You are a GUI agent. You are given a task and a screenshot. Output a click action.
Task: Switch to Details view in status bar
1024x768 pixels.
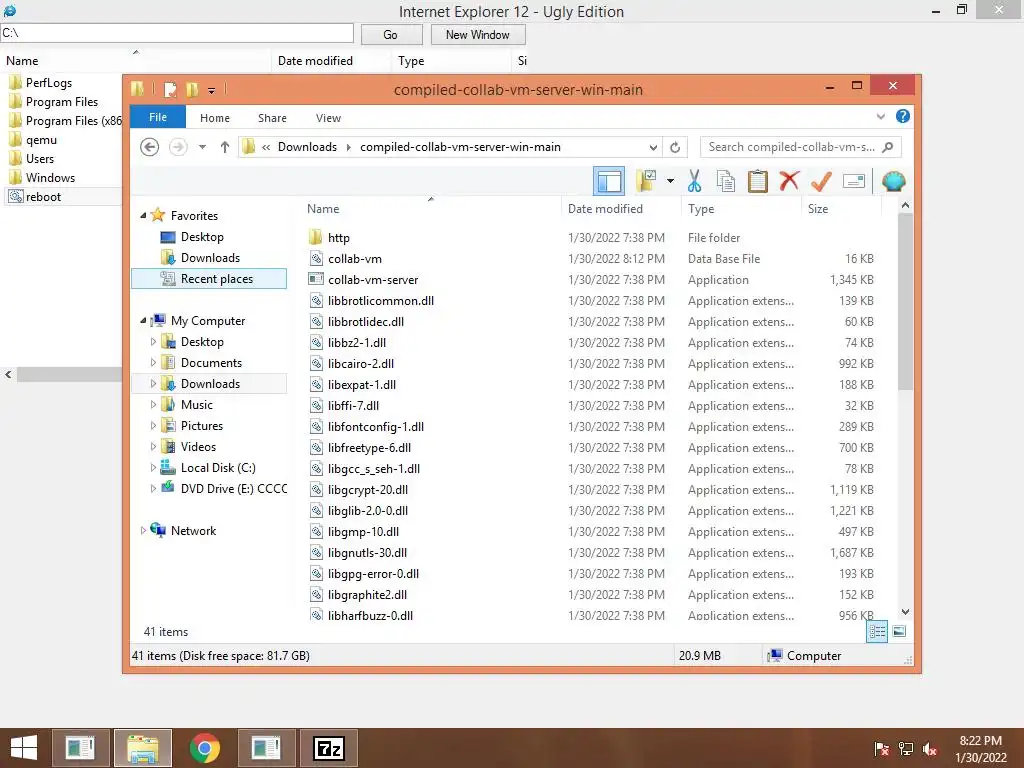tap(877, 632)
